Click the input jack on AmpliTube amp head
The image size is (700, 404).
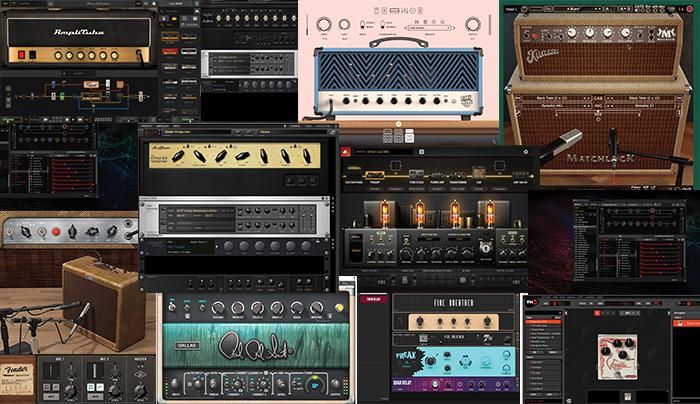pyautogui.click(x=140, y=54)
